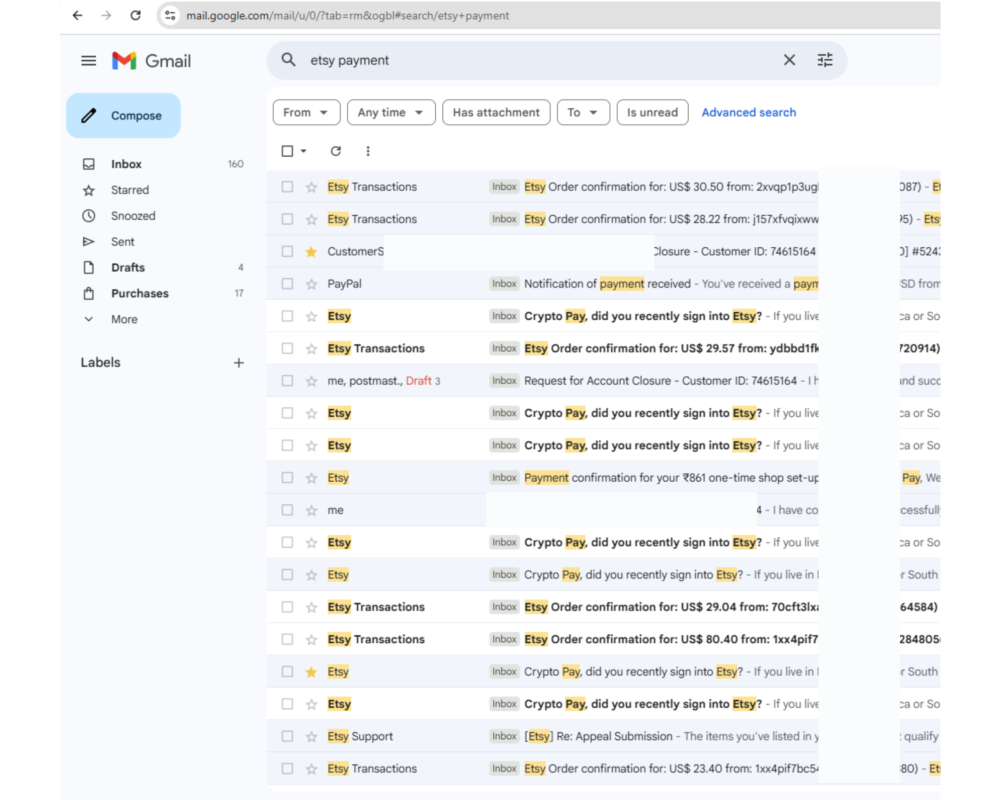Star the US$ 30.50 order confirmation email

click(311, 187)
